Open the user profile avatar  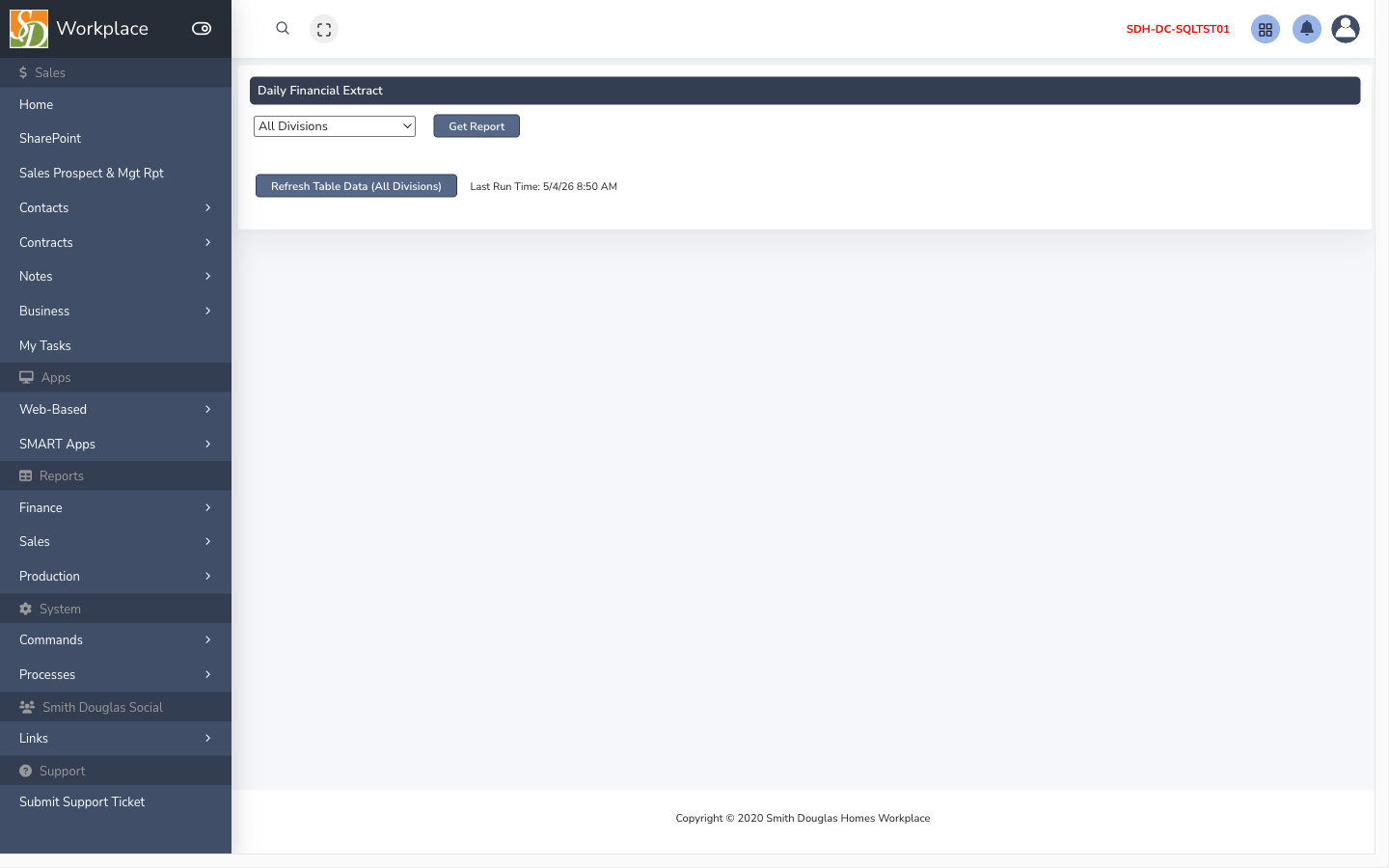tap(1346, 29)
